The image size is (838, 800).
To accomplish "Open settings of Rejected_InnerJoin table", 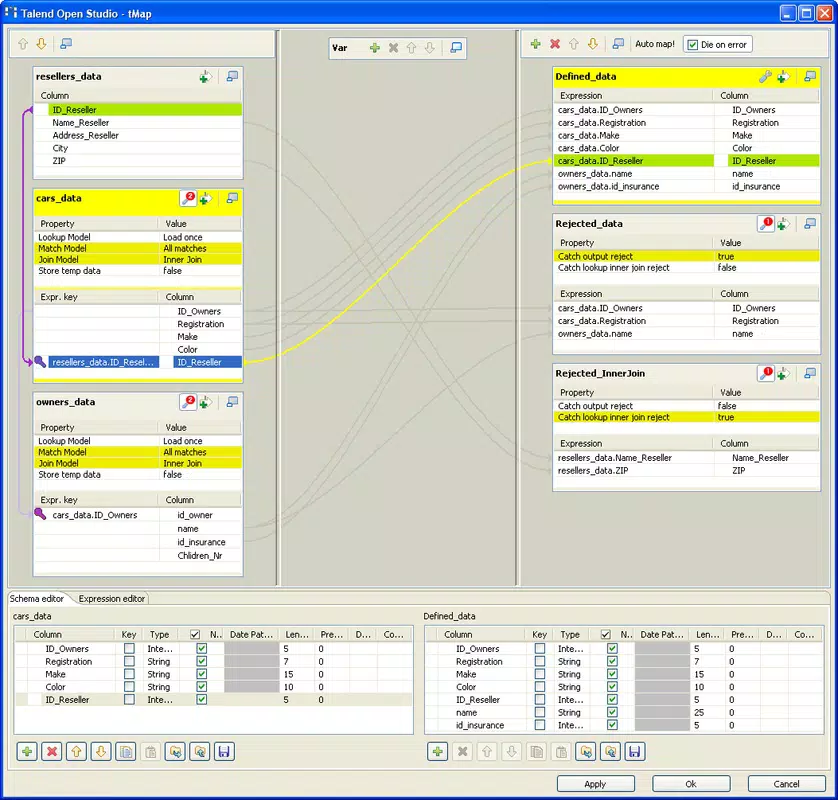I will coord(766,374).
